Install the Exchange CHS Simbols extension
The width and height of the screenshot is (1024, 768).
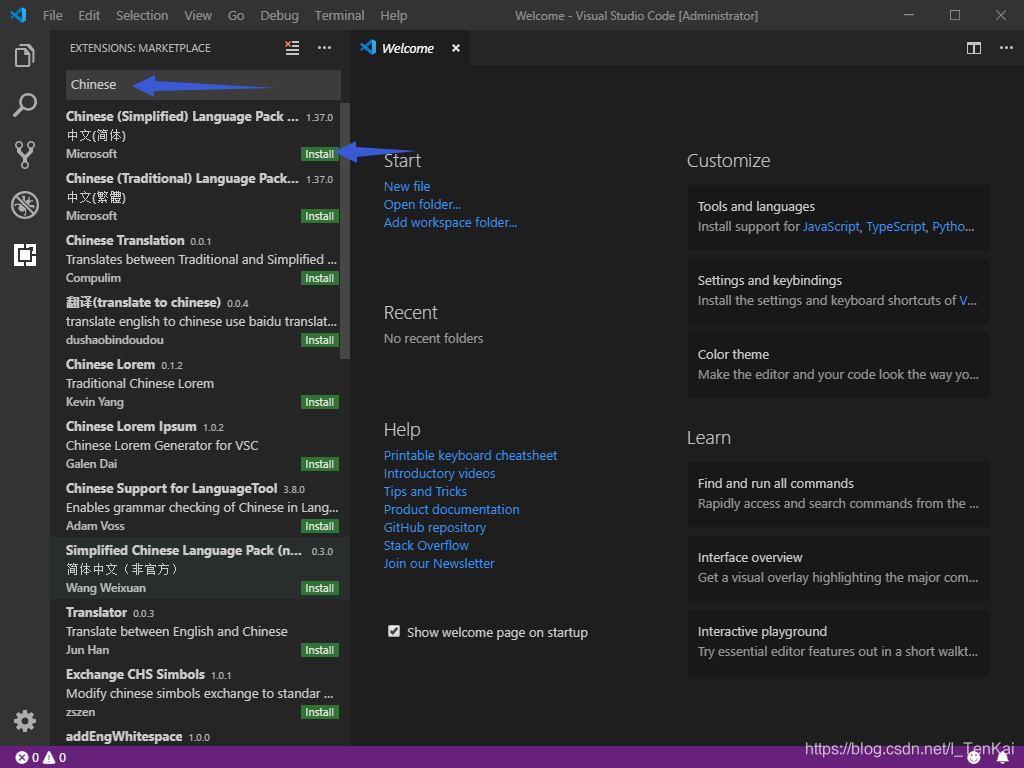click(319, 712)
